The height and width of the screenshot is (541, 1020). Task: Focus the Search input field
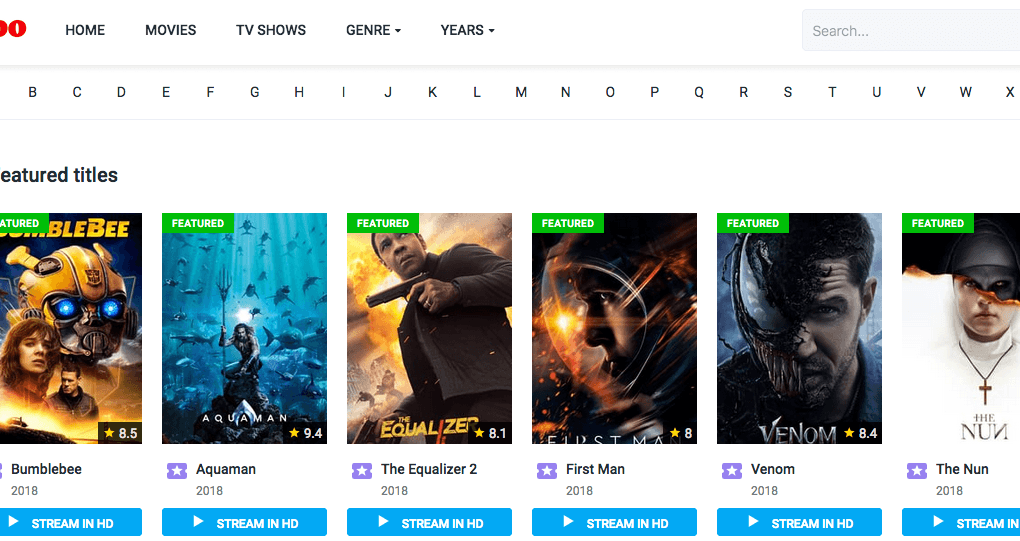[911, 31]
